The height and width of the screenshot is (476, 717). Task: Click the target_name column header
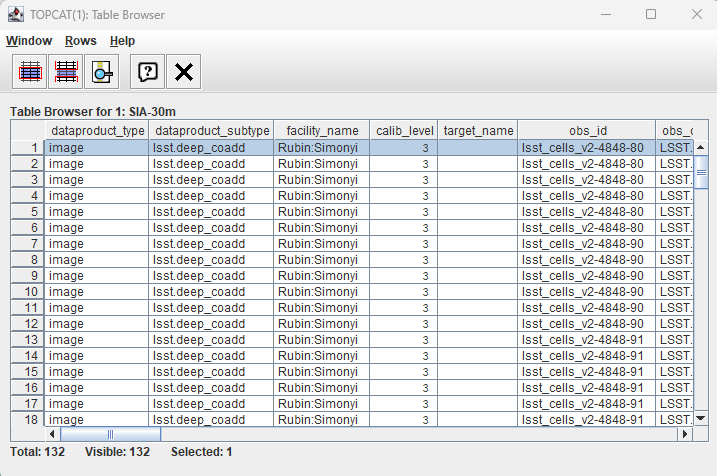pyautogui.click(x=478, y=131)
